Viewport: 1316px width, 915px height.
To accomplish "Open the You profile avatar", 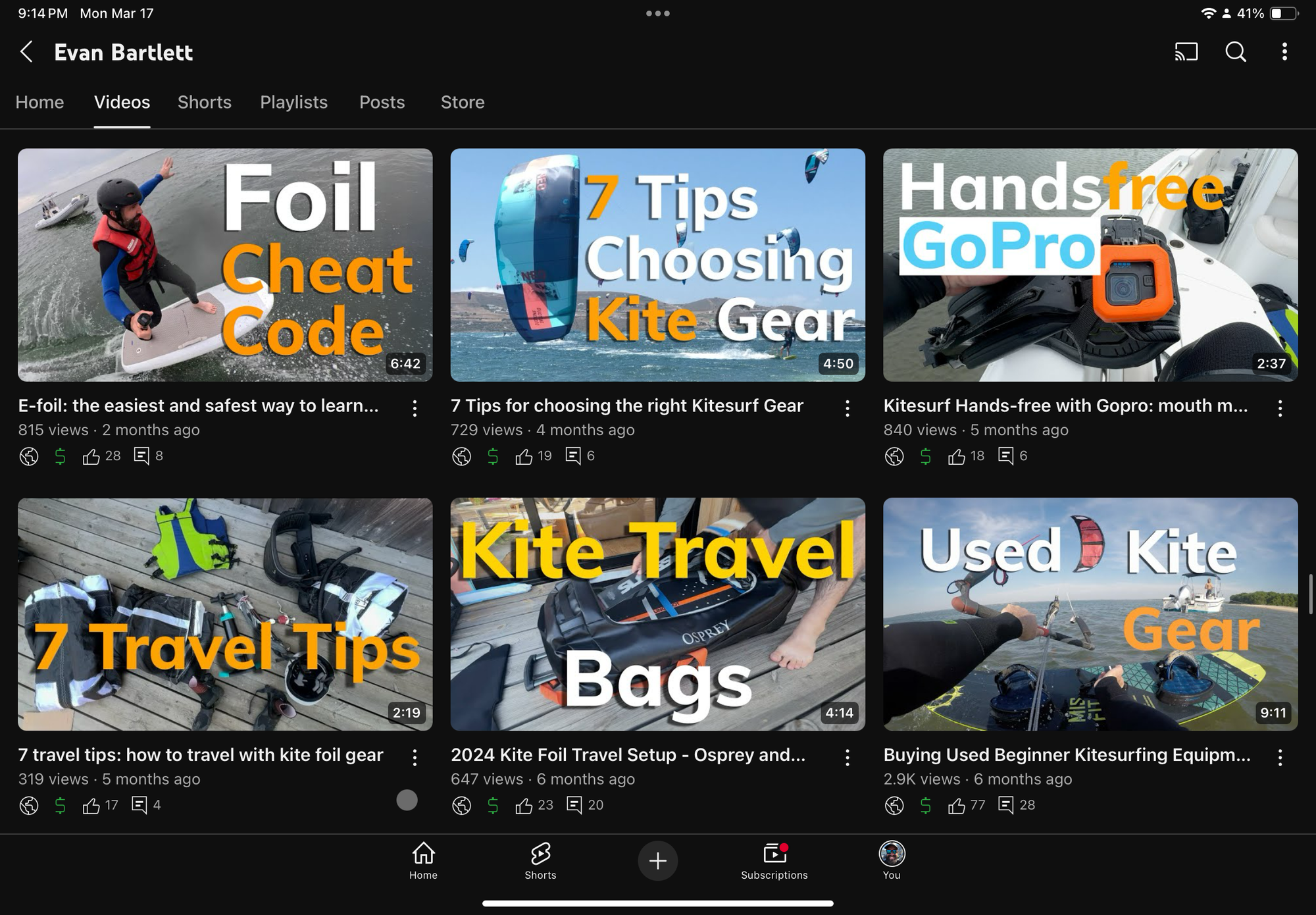I will [892, 860].
